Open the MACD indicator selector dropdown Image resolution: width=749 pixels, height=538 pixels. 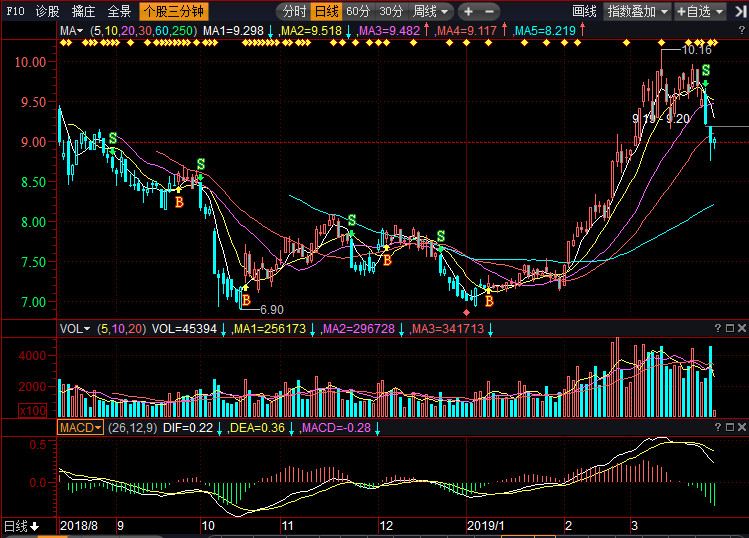81,427
